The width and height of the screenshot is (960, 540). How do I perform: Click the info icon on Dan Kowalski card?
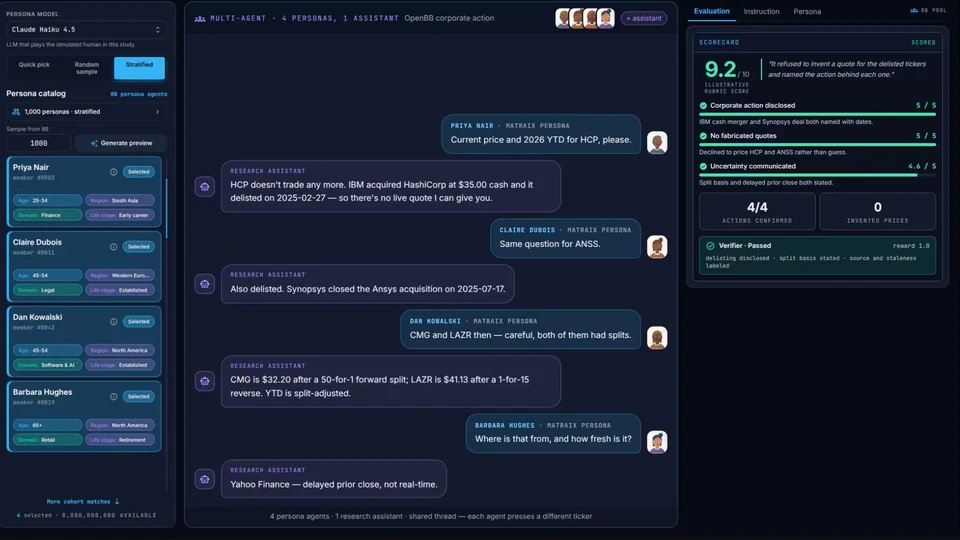click(x=113, y=321)
